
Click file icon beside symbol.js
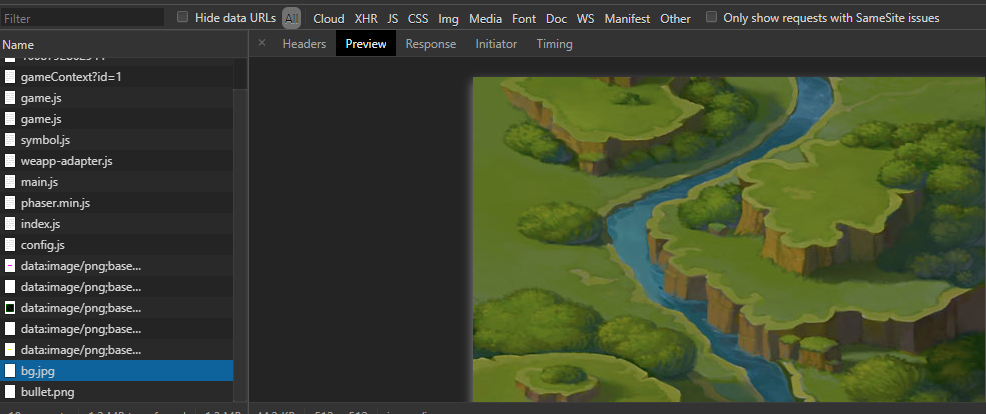(x=9, y=140)
